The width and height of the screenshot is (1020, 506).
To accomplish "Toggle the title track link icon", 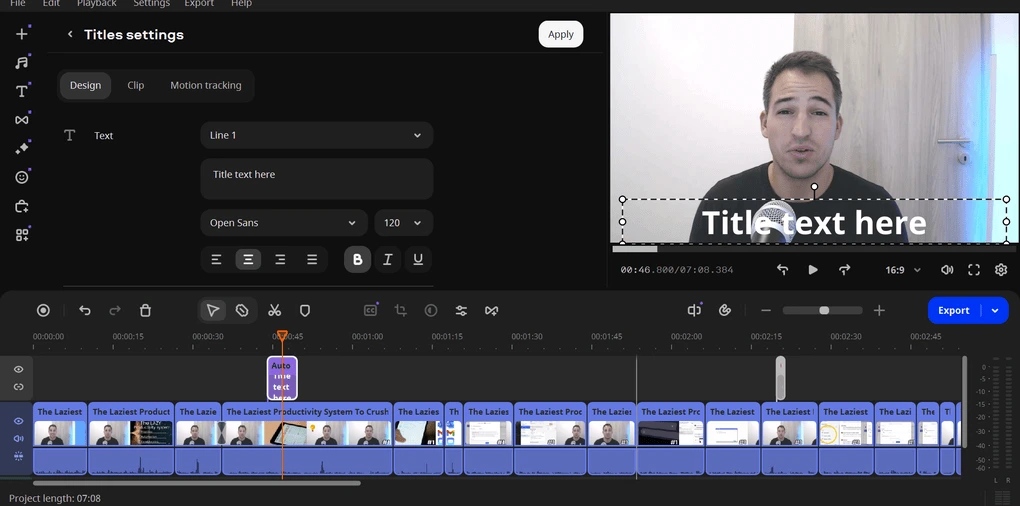I will (18, 387).
